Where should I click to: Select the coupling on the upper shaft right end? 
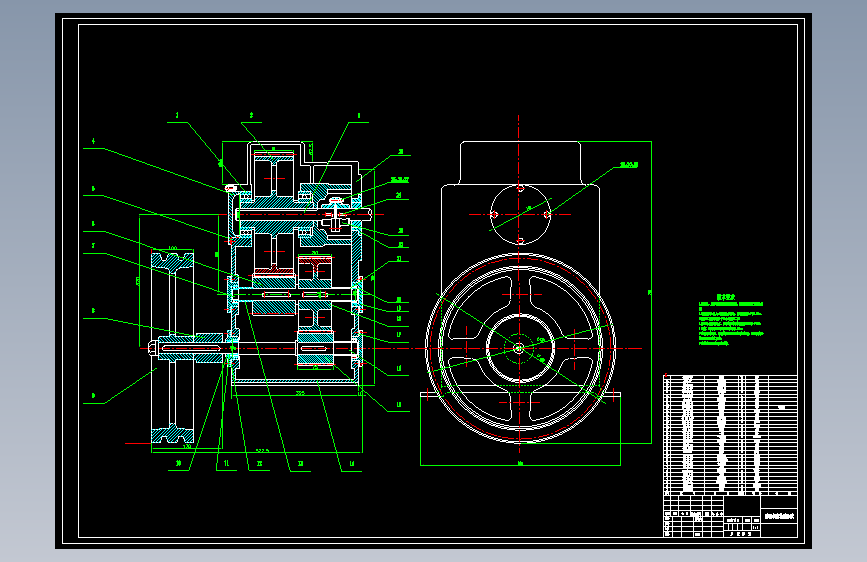pos(337,214)
